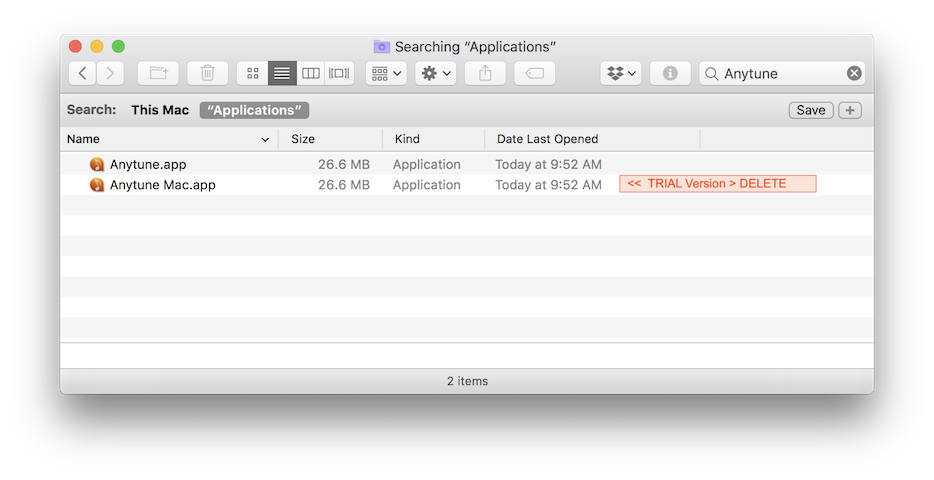
Task: Switch to icon view mode
Action: [252, 73]
